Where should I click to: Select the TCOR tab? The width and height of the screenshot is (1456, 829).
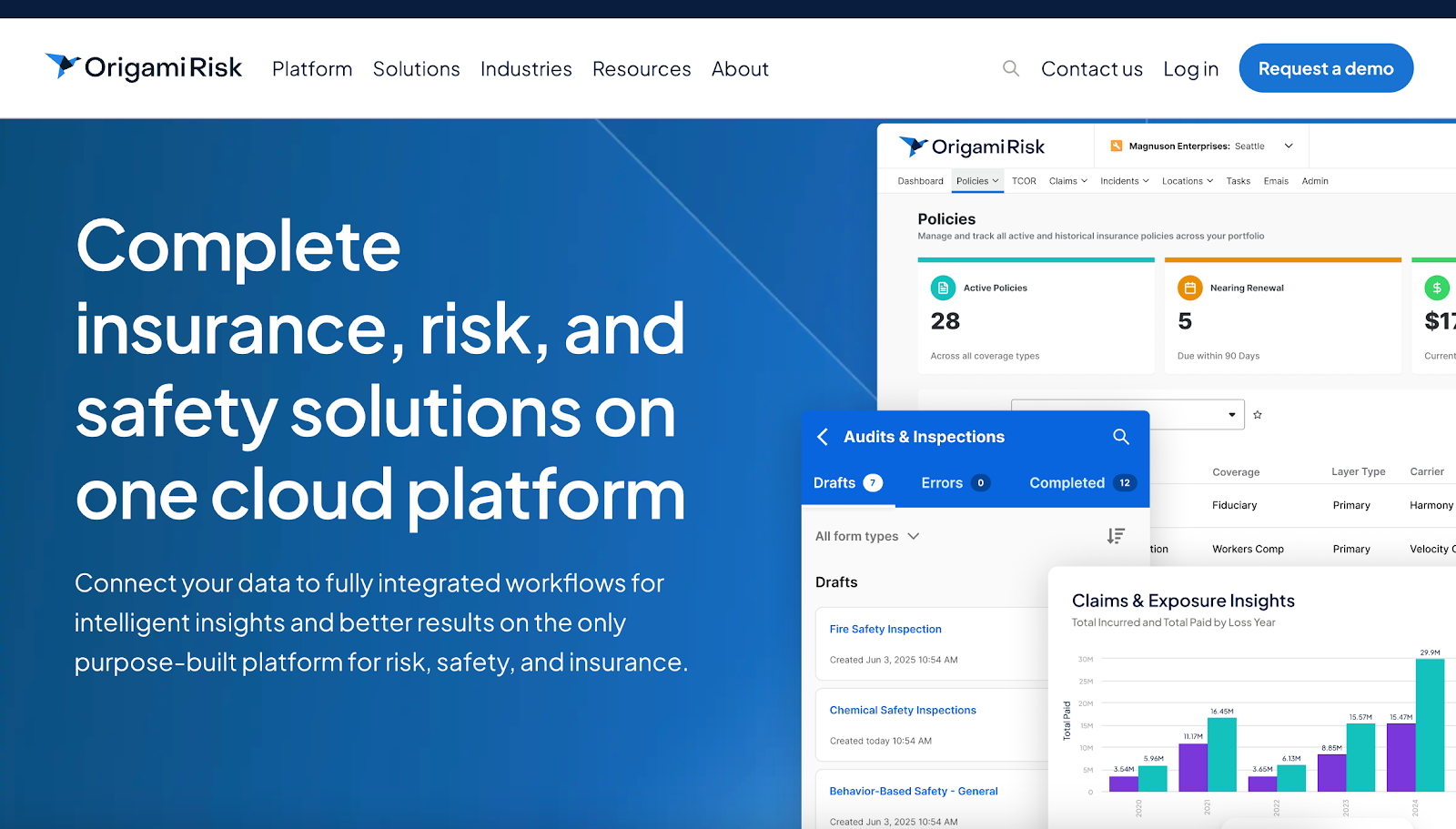click(1024, 181)
